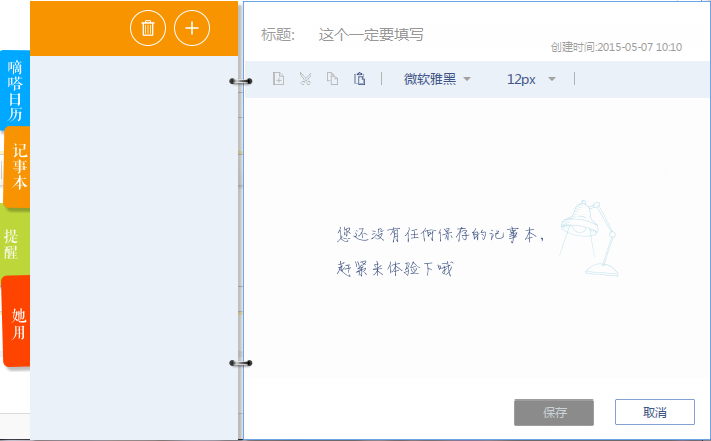Click the handwritten empty-notebook message

(440, 251)
